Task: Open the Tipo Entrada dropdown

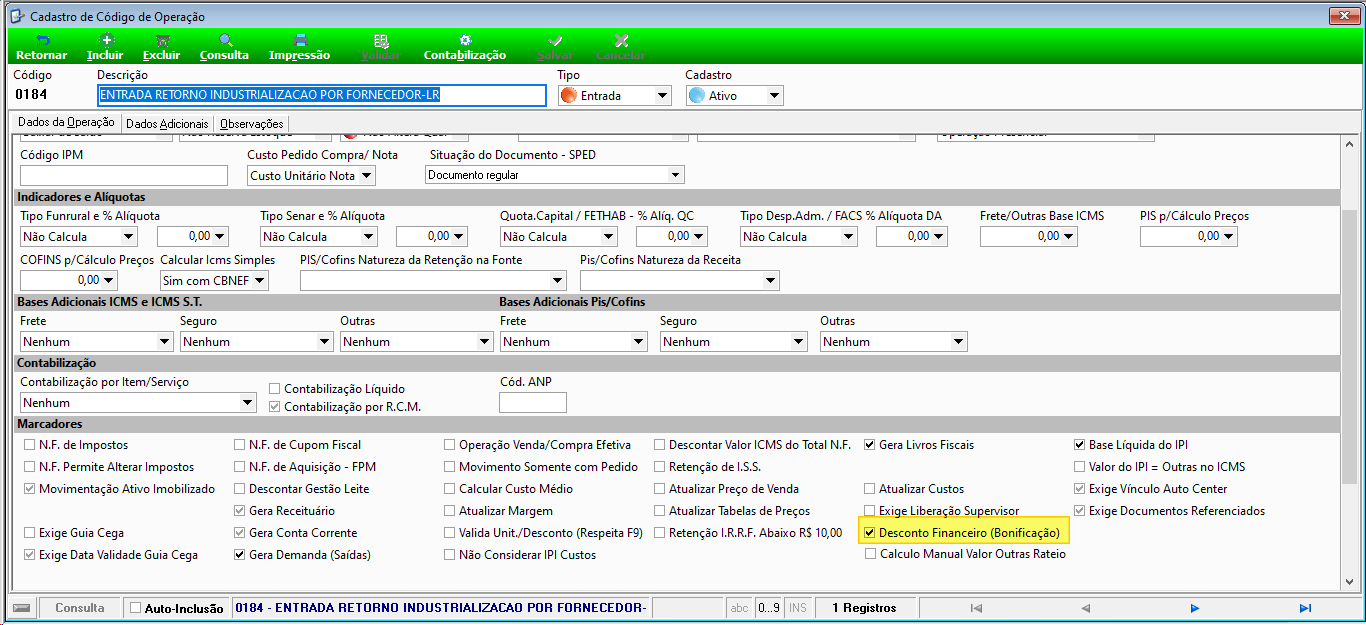Action: pos(614,96)
